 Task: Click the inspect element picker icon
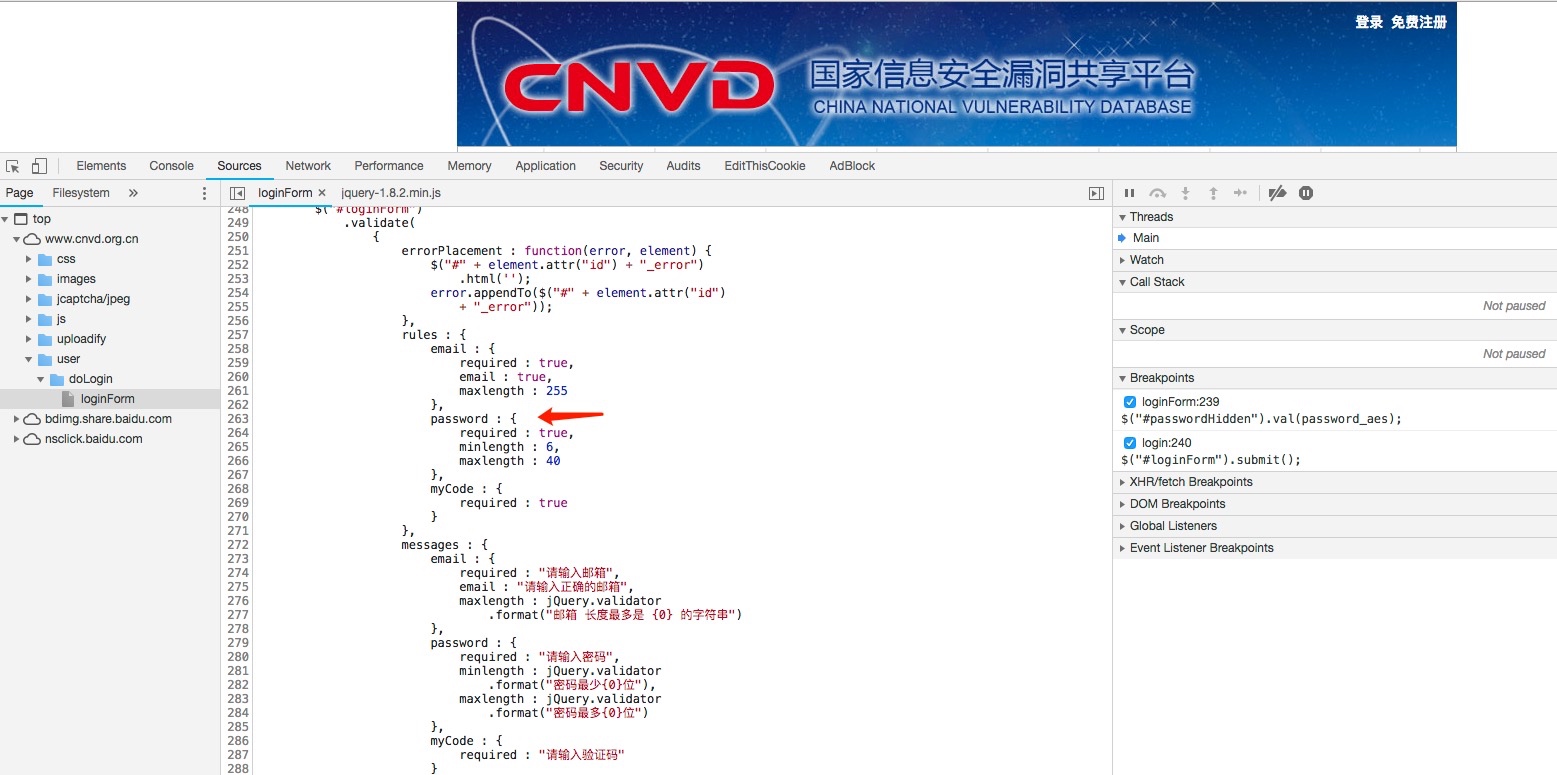(x=13, y=166)
